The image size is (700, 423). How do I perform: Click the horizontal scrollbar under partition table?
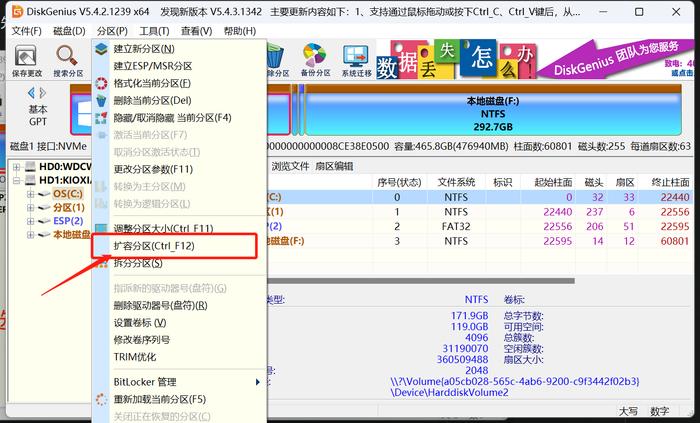click(420, 281)
